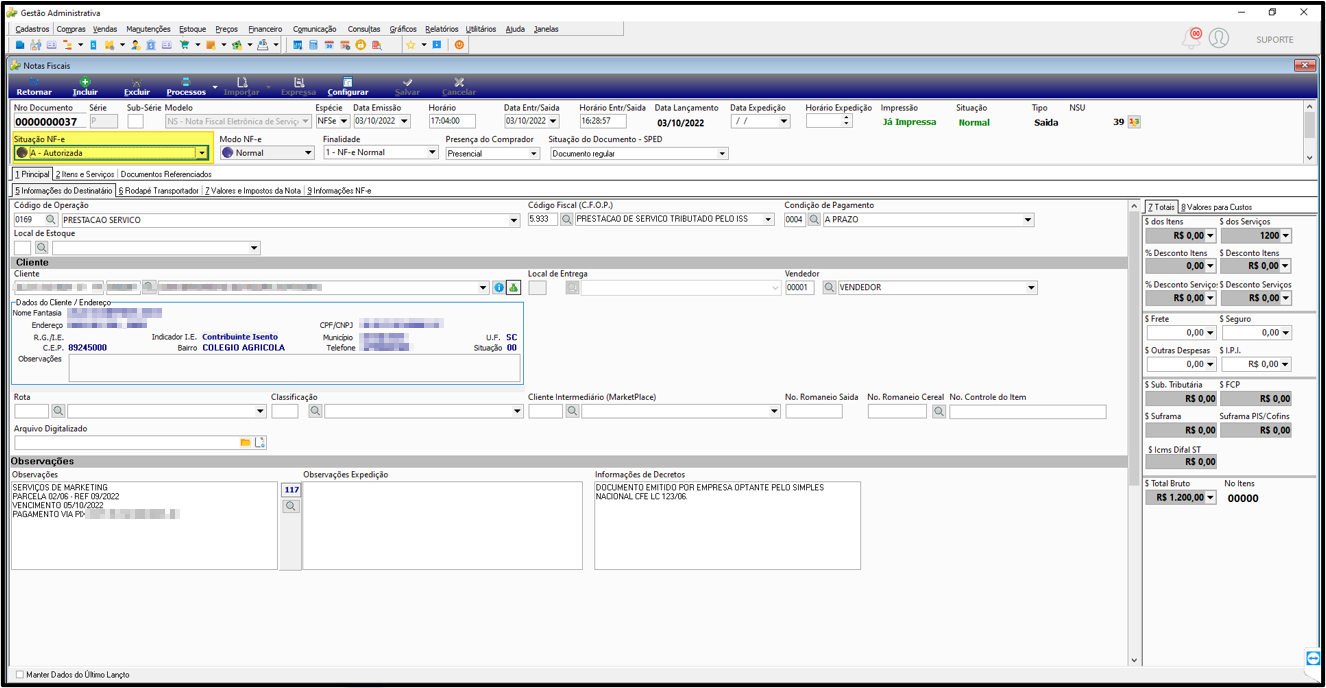The height and width of the screenshot is (688, 1326).
Task: Open the Data Emissão date picker dropdown
Action: (x=405, y=121)
